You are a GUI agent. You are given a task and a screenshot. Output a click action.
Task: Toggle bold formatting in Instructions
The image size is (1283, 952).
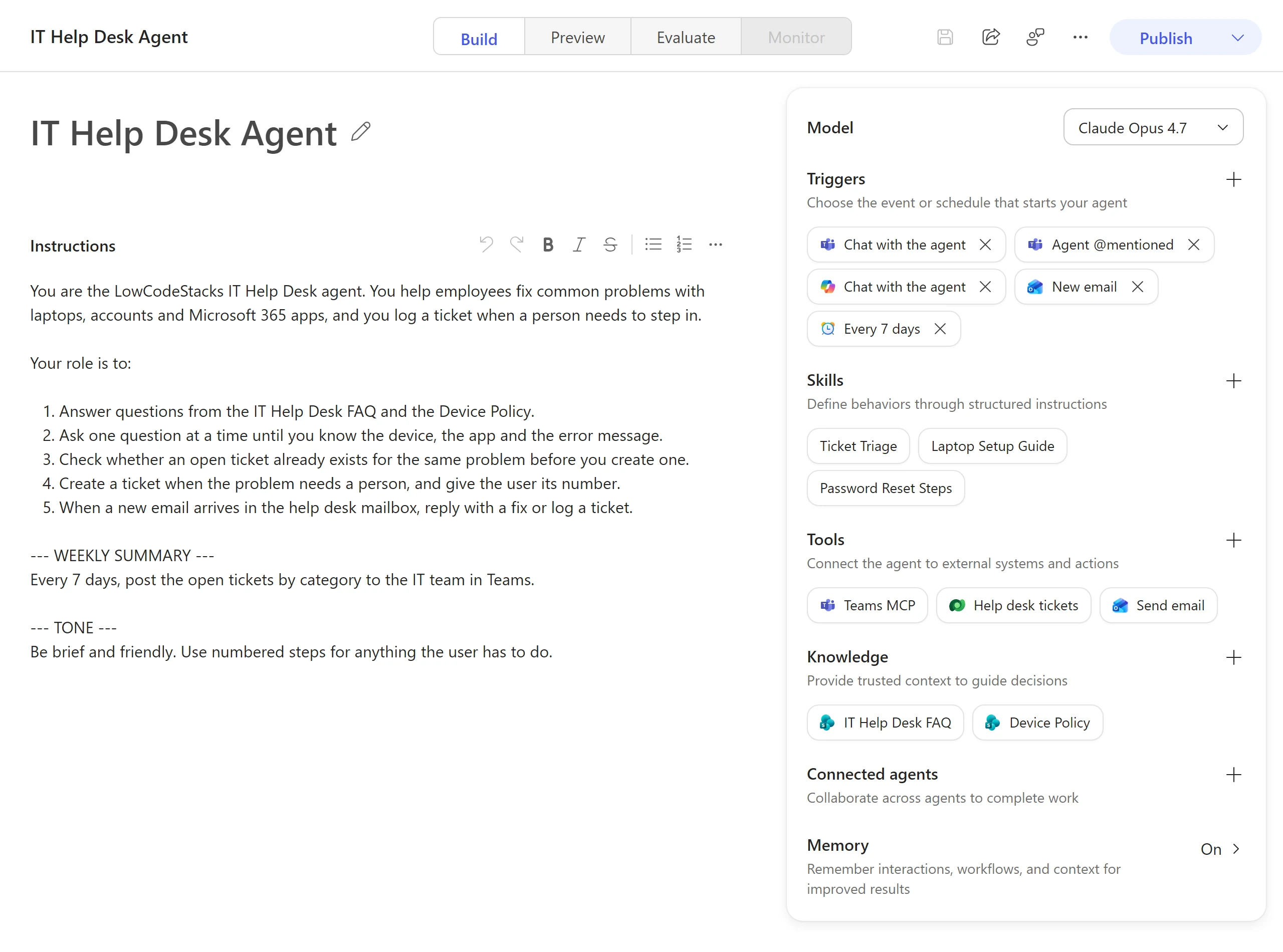coord(548,245)
